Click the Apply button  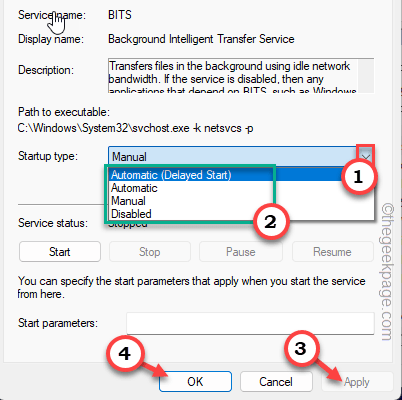coord(357,381)
